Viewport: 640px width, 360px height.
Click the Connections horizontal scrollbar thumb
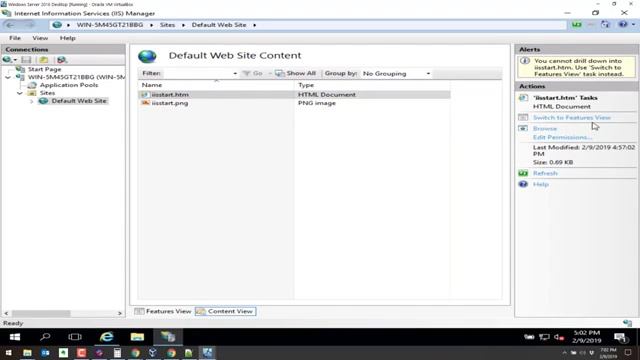(41, 313)
